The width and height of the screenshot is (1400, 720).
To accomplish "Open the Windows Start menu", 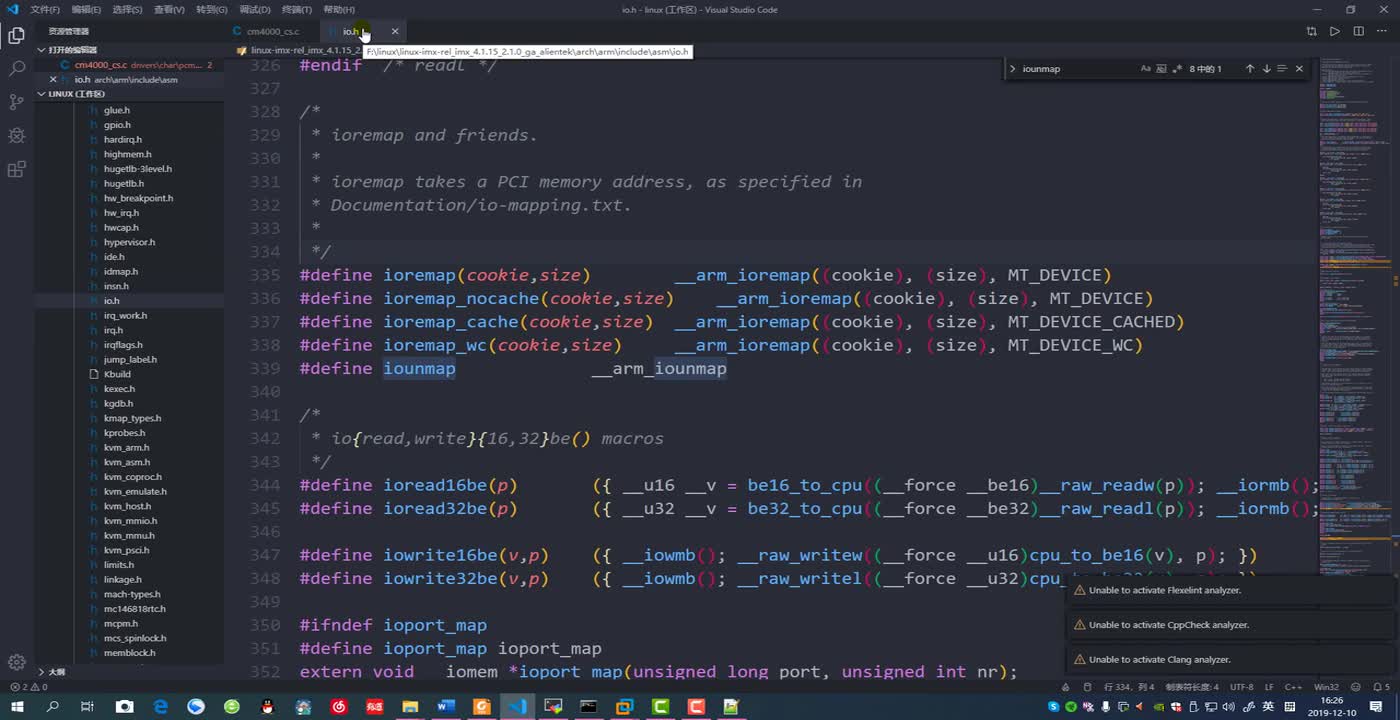I will pos(19,707).
